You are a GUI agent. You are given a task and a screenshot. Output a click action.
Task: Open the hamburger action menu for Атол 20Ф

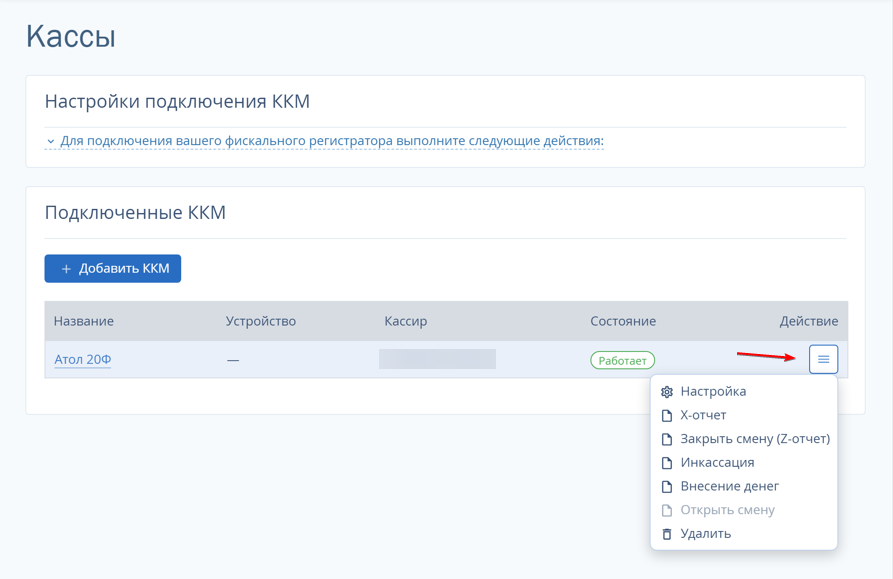click(x=823, y=359)
